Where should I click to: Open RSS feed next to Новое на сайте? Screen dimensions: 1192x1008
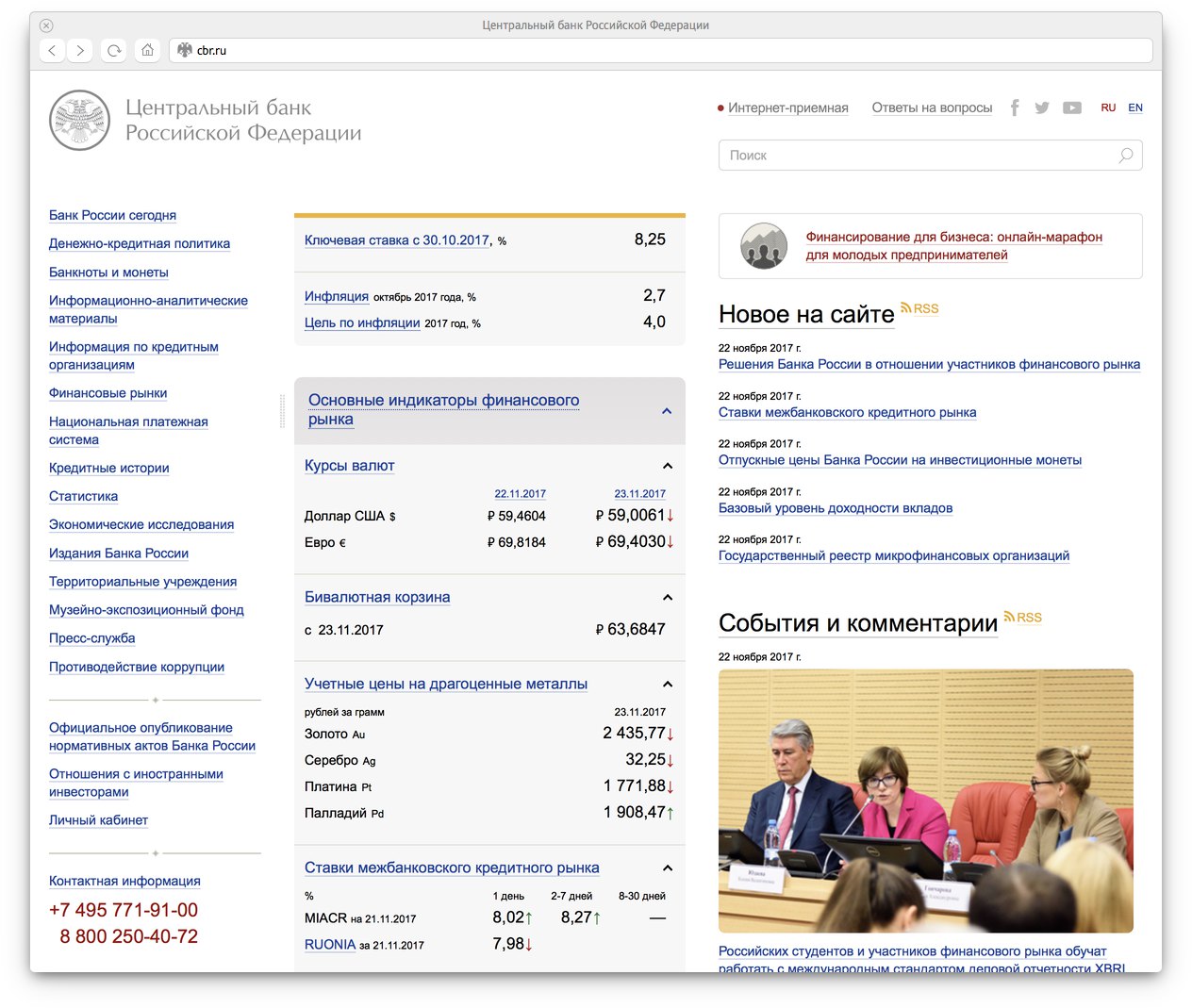pyautogui.click(x=920, y=308)
